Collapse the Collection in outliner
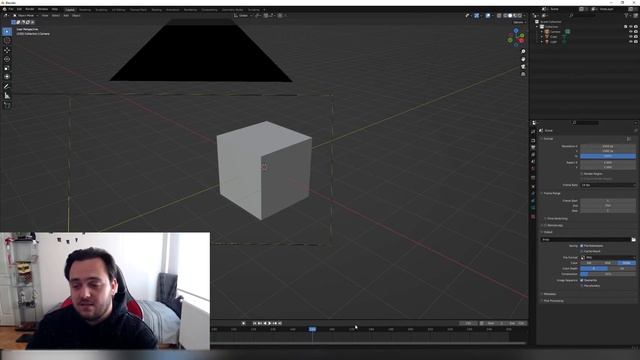 click(537, 27)
